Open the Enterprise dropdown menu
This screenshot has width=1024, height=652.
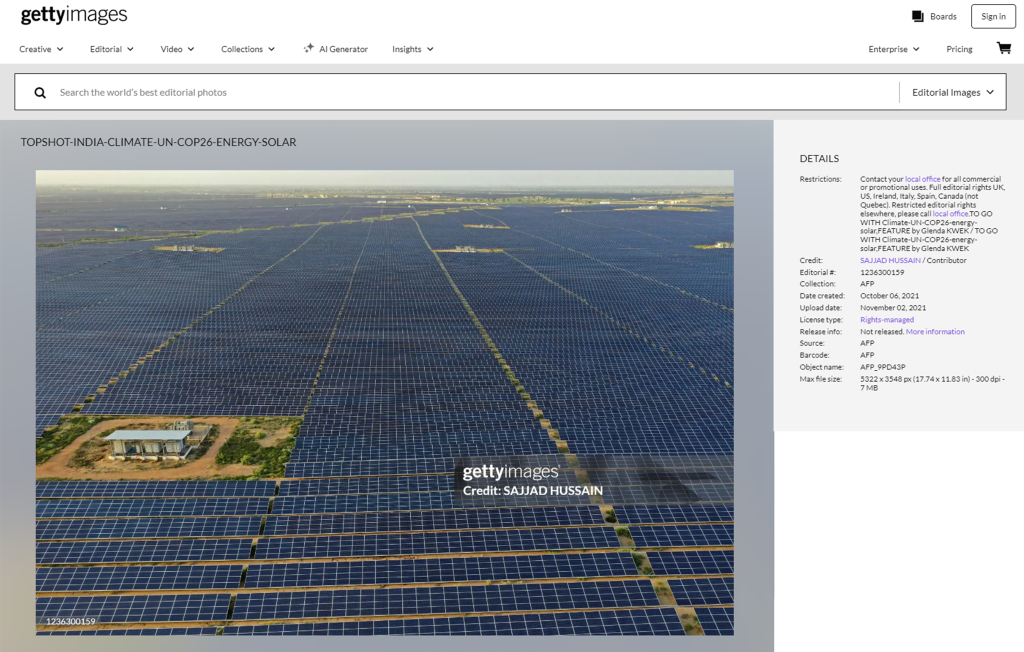tap(894, 49)
